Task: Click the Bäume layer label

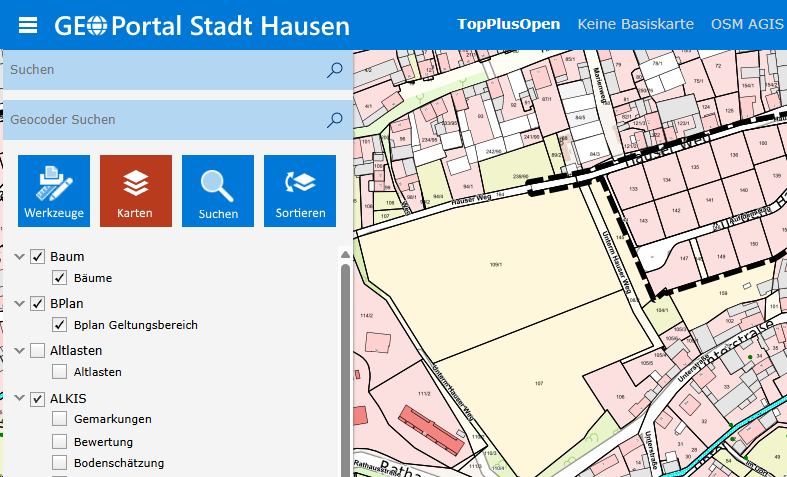Action: (93, 278)
